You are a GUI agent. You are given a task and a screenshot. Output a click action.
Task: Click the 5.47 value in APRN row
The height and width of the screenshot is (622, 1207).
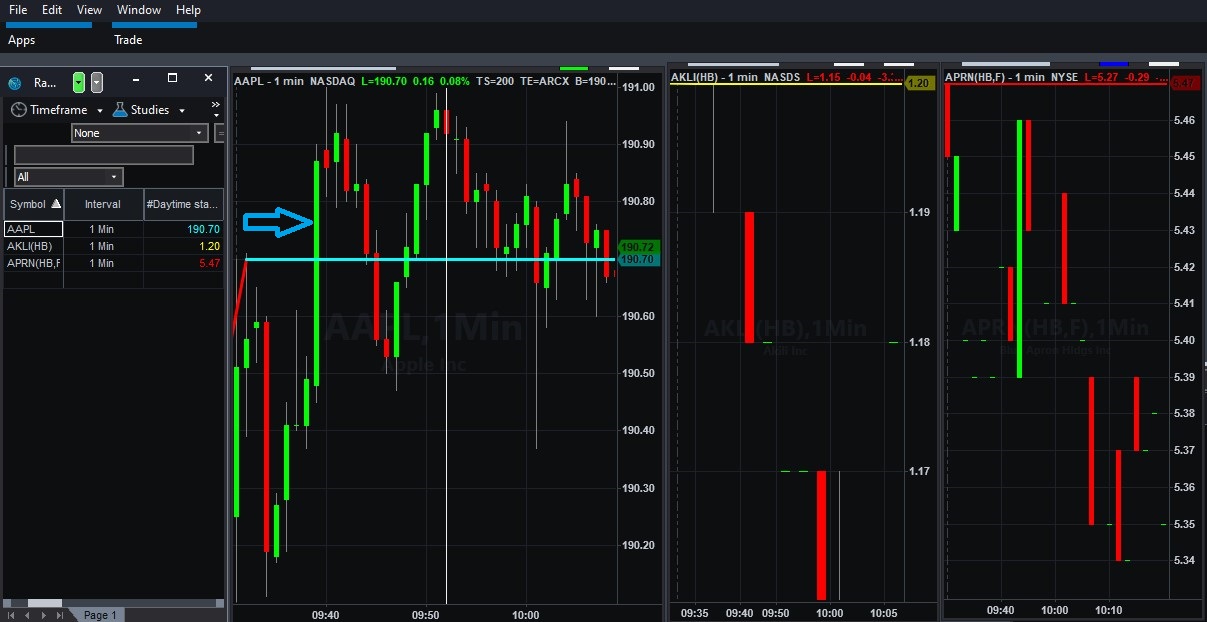(209, 263)
